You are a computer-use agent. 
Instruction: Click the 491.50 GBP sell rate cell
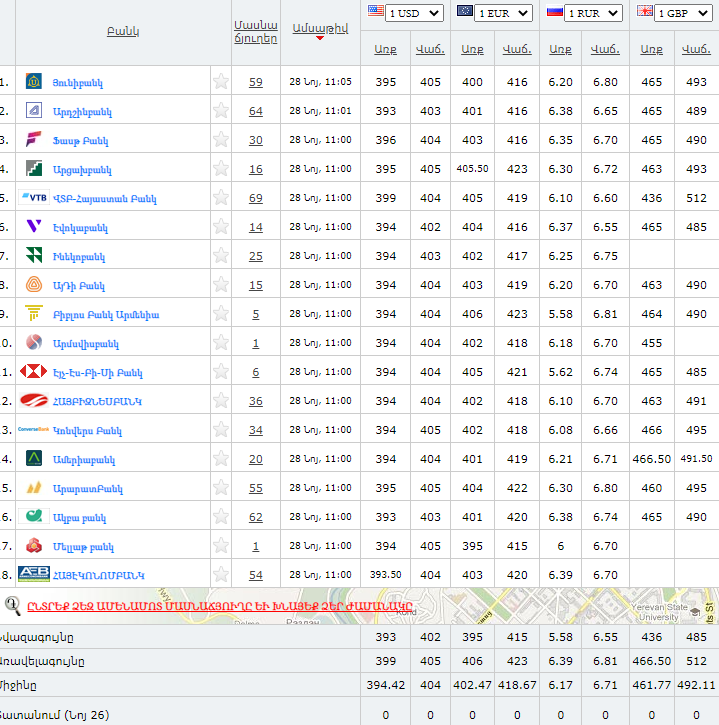696,459
